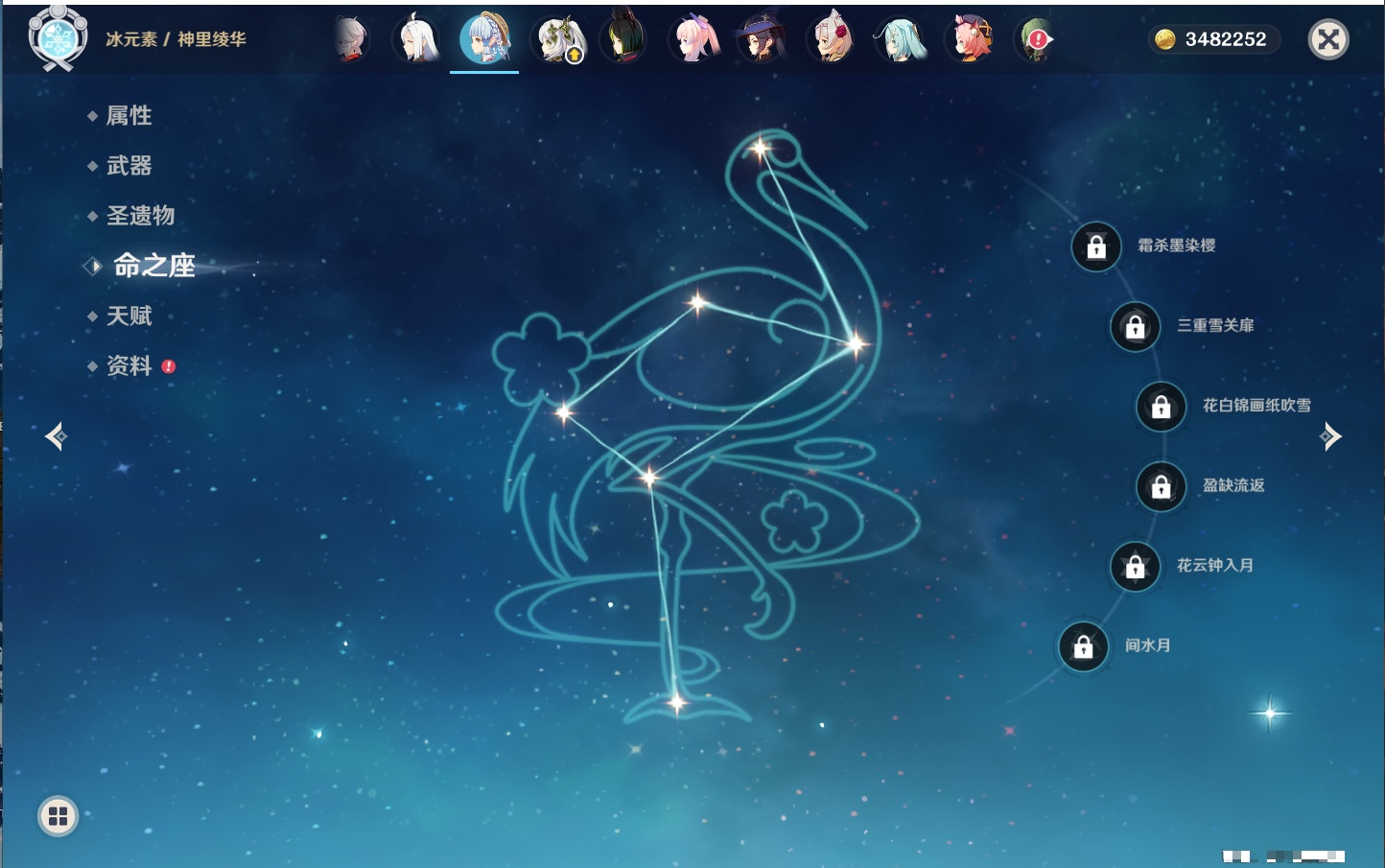Click the star at the crane's foot
The height and width of the screenshot is (868, 1385).
(x=676, y=703)
